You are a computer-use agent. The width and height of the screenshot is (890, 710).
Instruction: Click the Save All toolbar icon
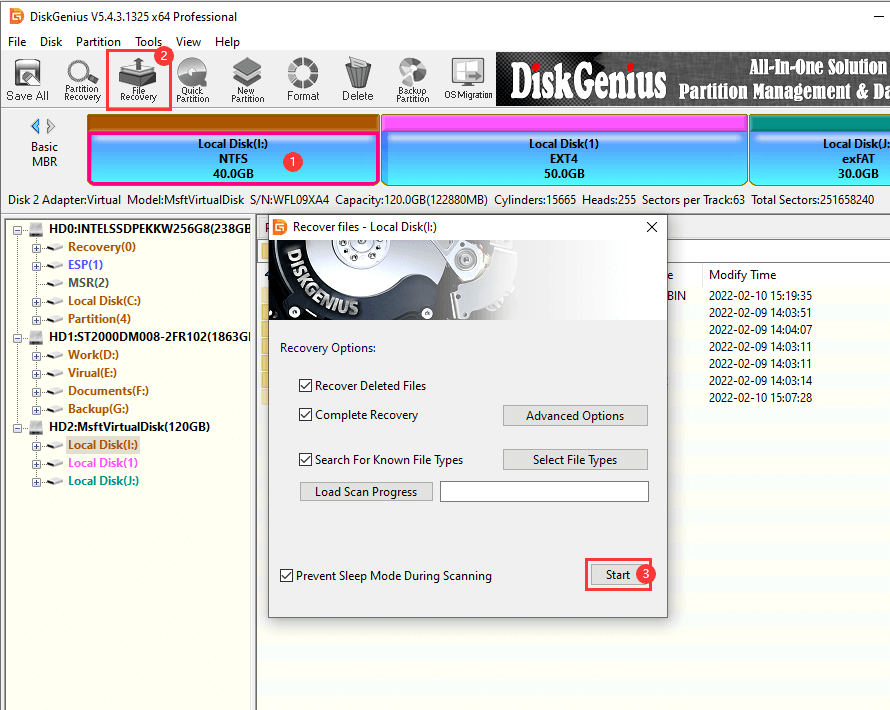click(x=27, y=80)
